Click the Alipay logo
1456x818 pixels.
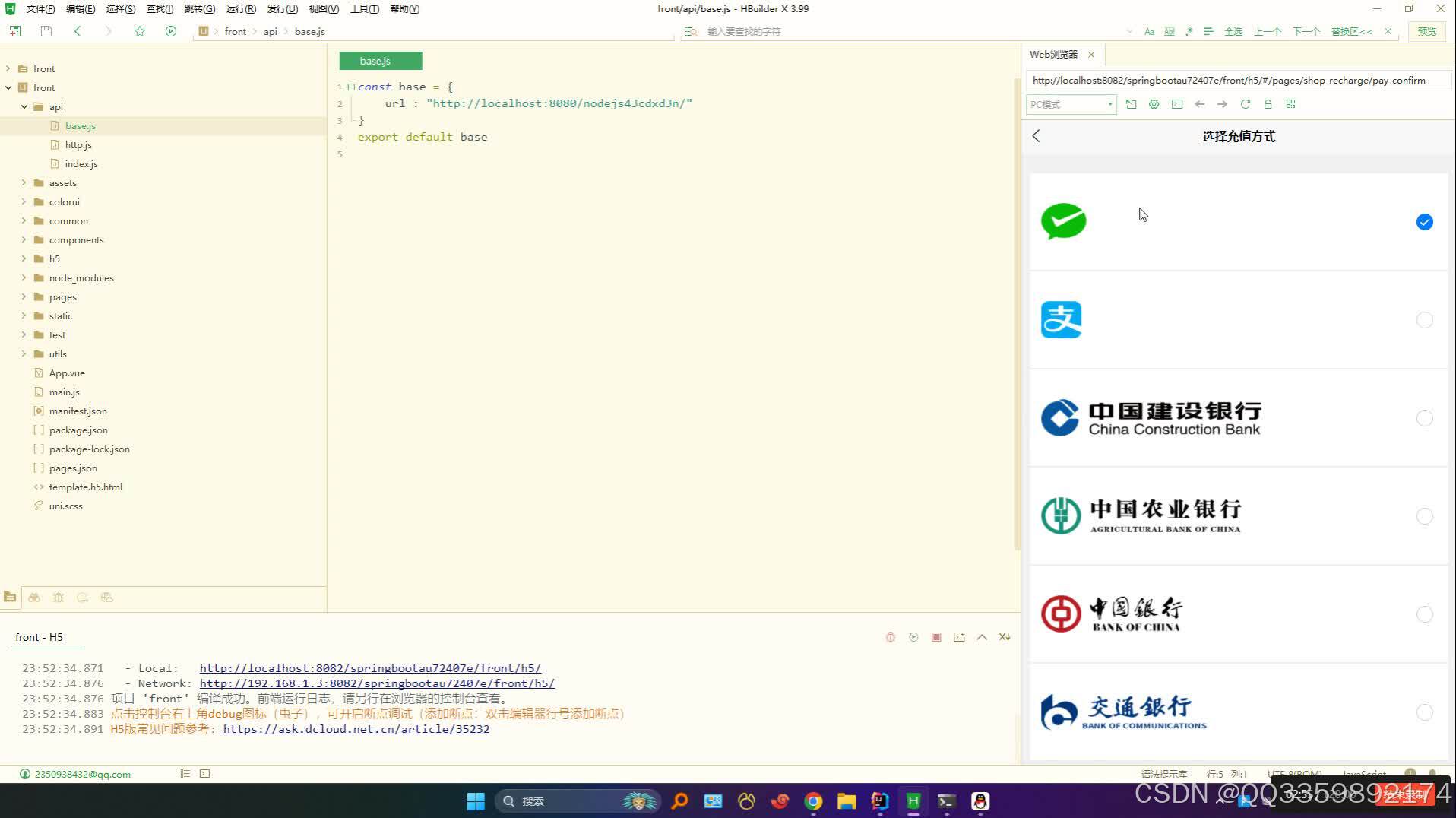click(x=1061, y=320)
